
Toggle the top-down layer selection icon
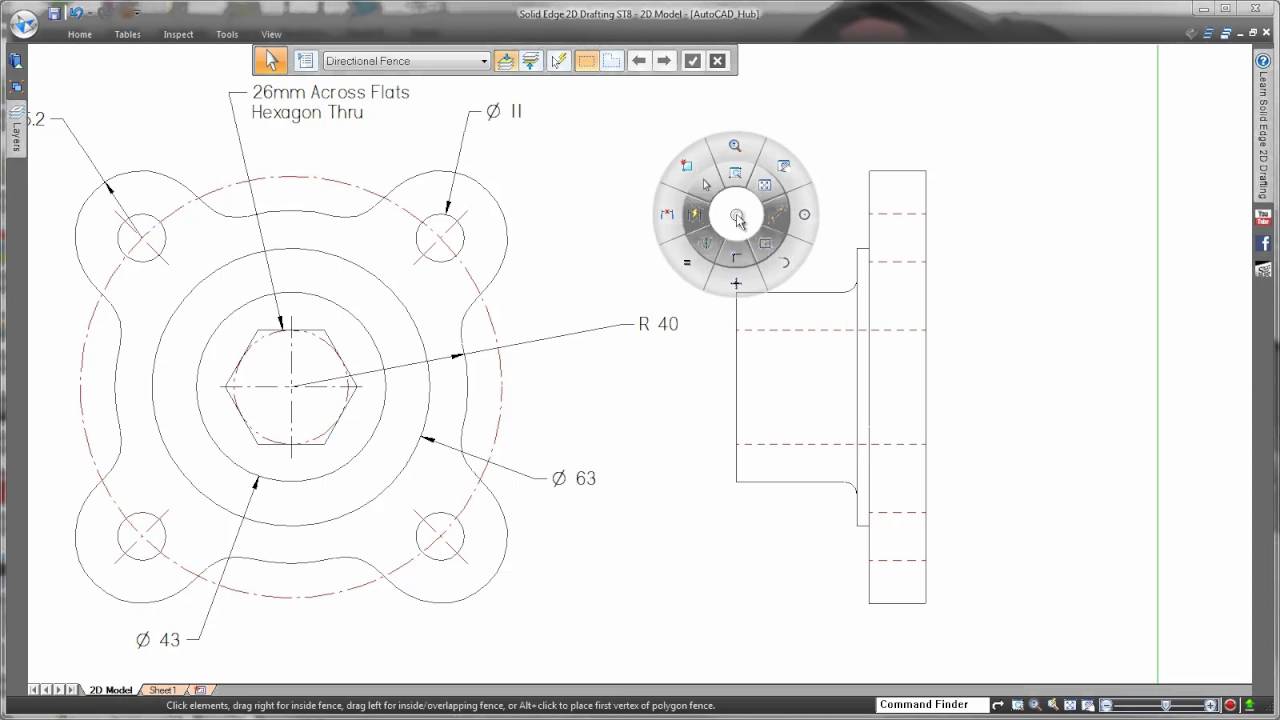click(505, 61)
